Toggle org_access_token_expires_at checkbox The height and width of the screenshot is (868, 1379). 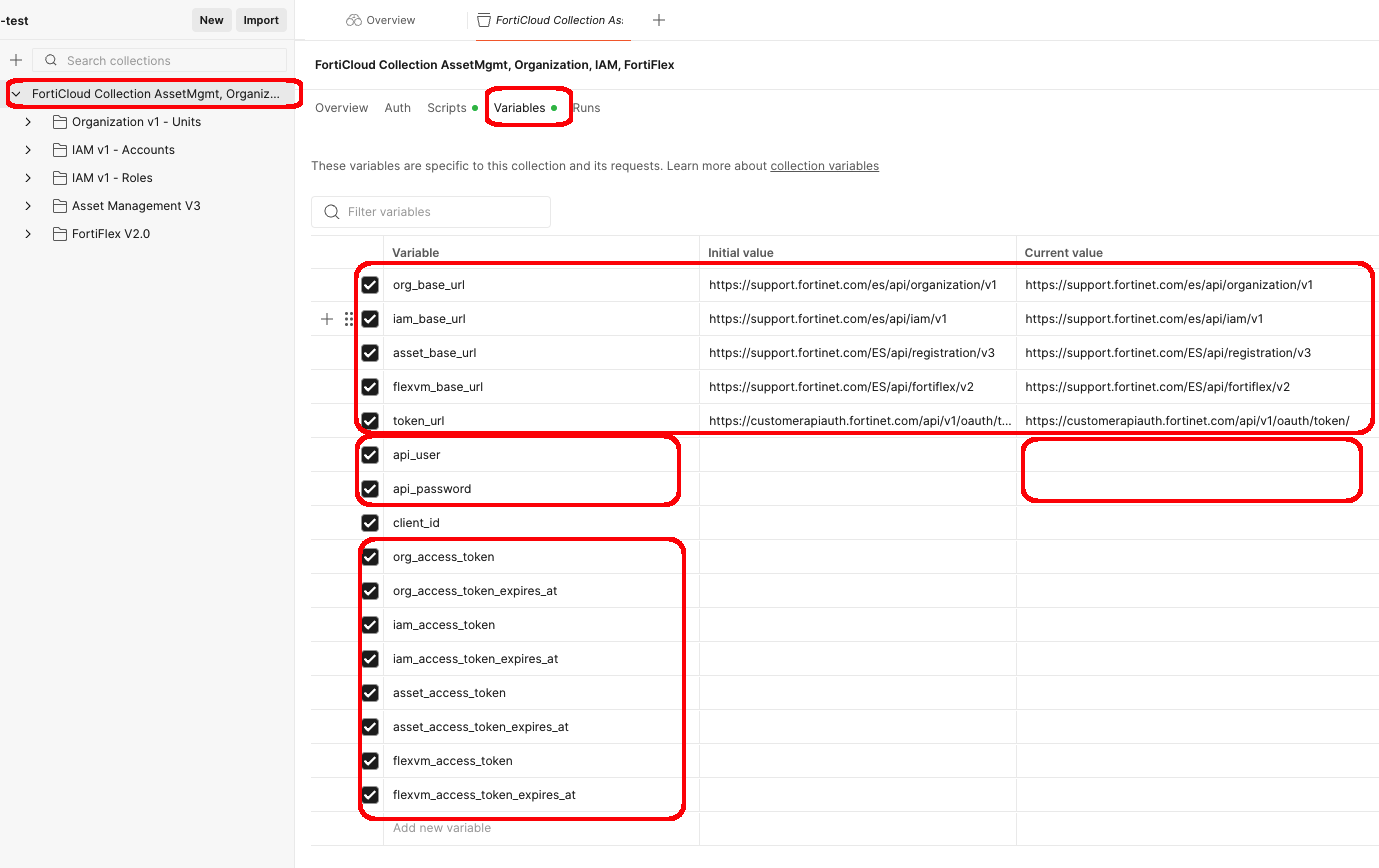click(370, 591)
